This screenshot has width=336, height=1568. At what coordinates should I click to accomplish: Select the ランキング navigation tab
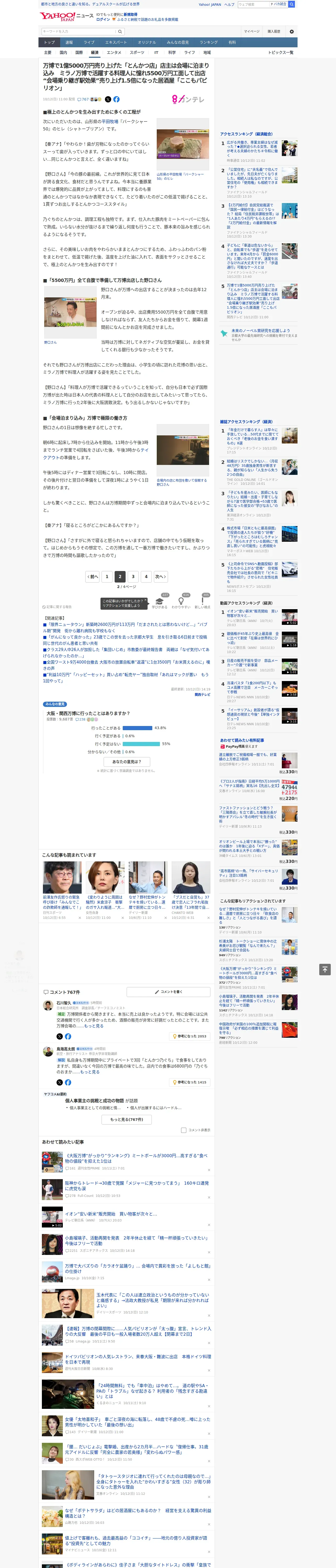(x=209, y=43)
